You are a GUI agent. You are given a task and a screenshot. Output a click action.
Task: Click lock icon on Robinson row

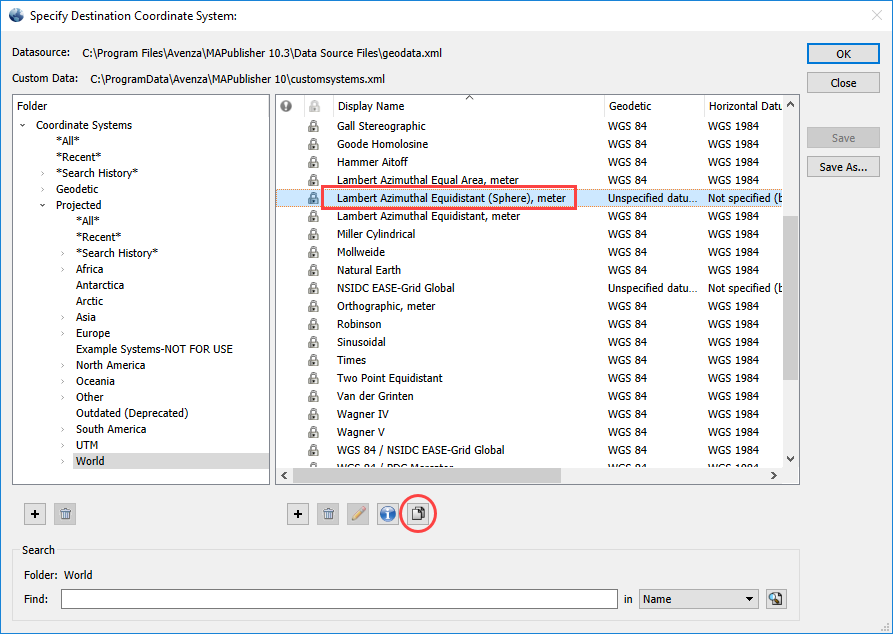click(x=313, y=324)
